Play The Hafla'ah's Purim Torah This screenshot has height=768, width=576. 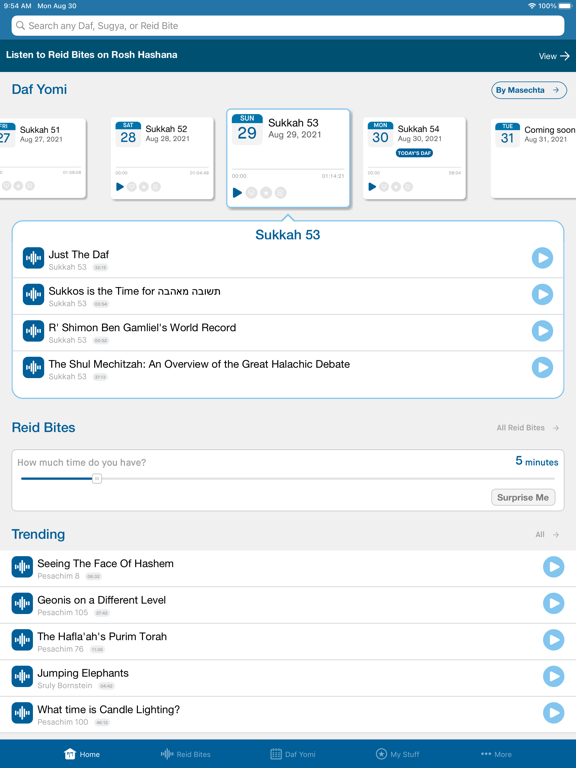point(553,640)
